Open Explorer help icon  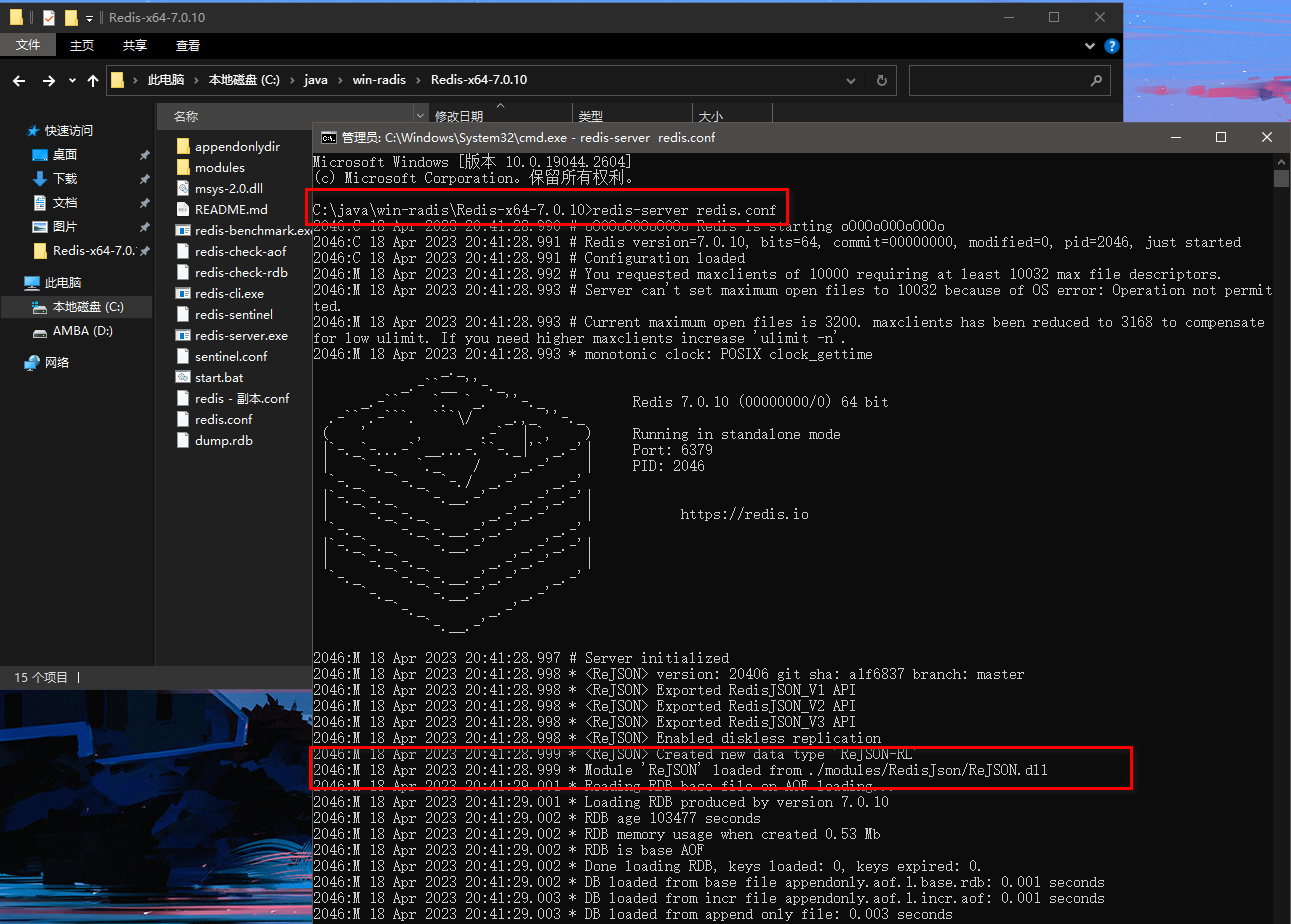coord(1112,46)
